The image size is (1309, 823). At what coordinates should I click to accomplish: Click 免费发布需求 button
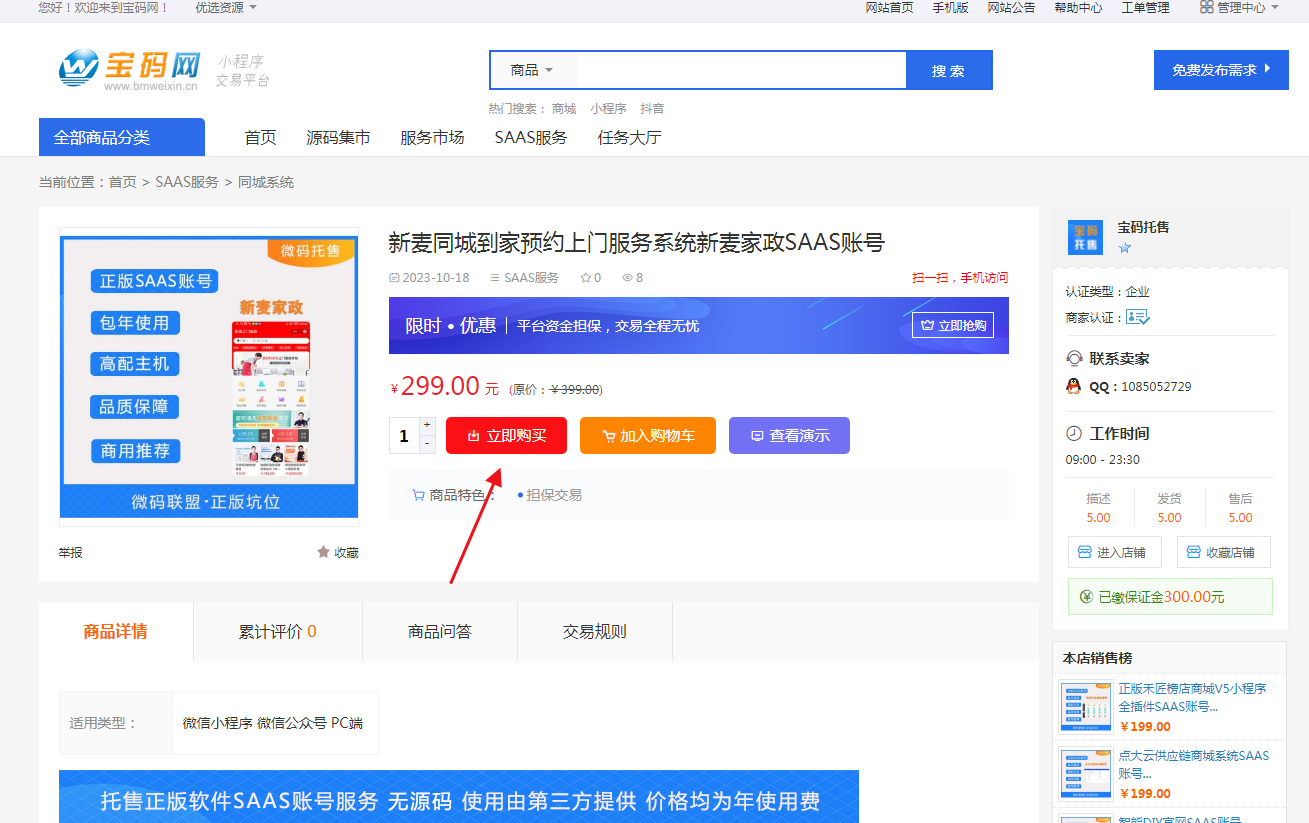(x=1221, y=70)
